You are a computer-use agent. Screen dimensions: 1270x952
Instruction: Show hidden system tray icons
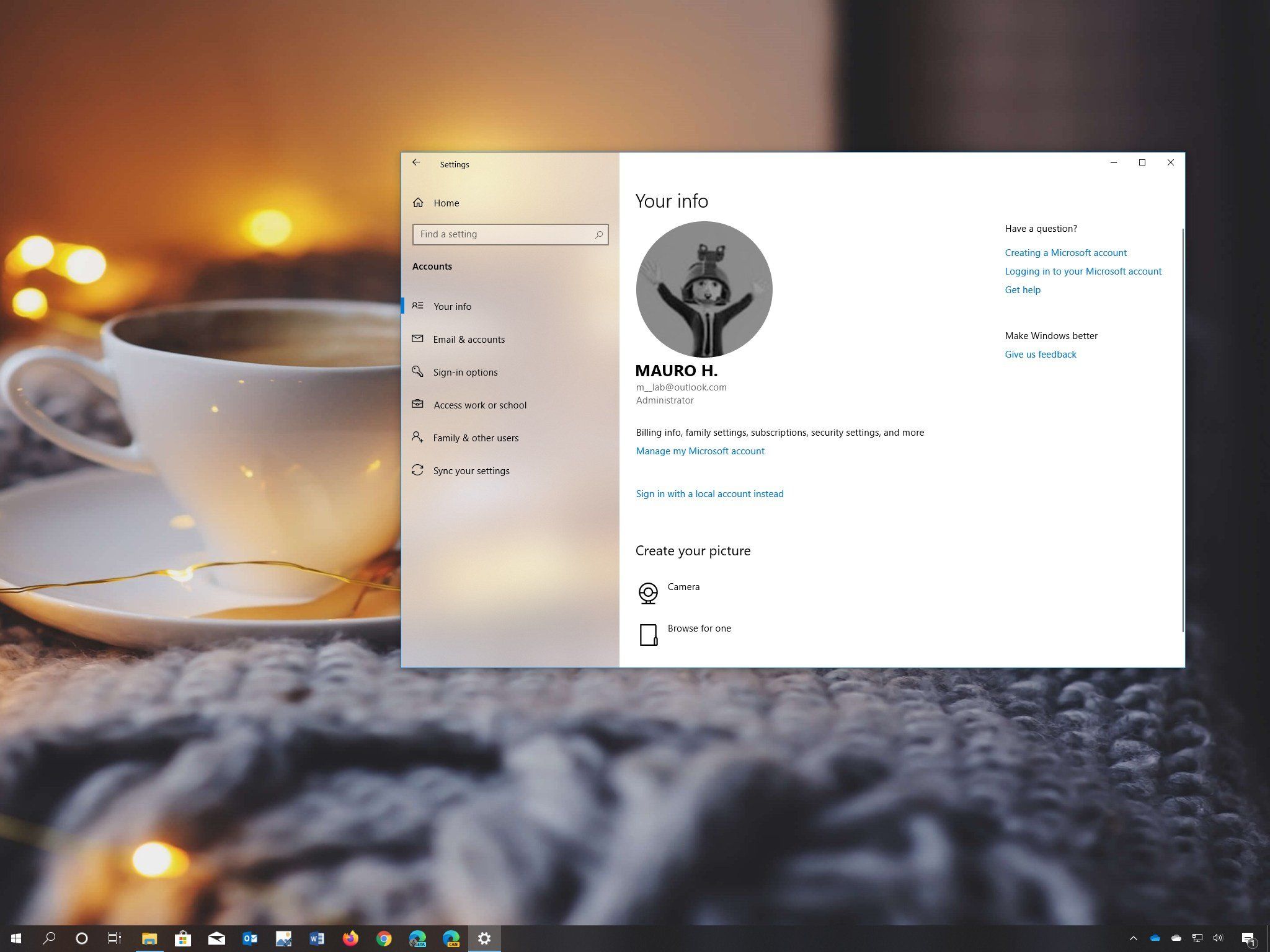pyautogui.click(x=1133, y=938)
